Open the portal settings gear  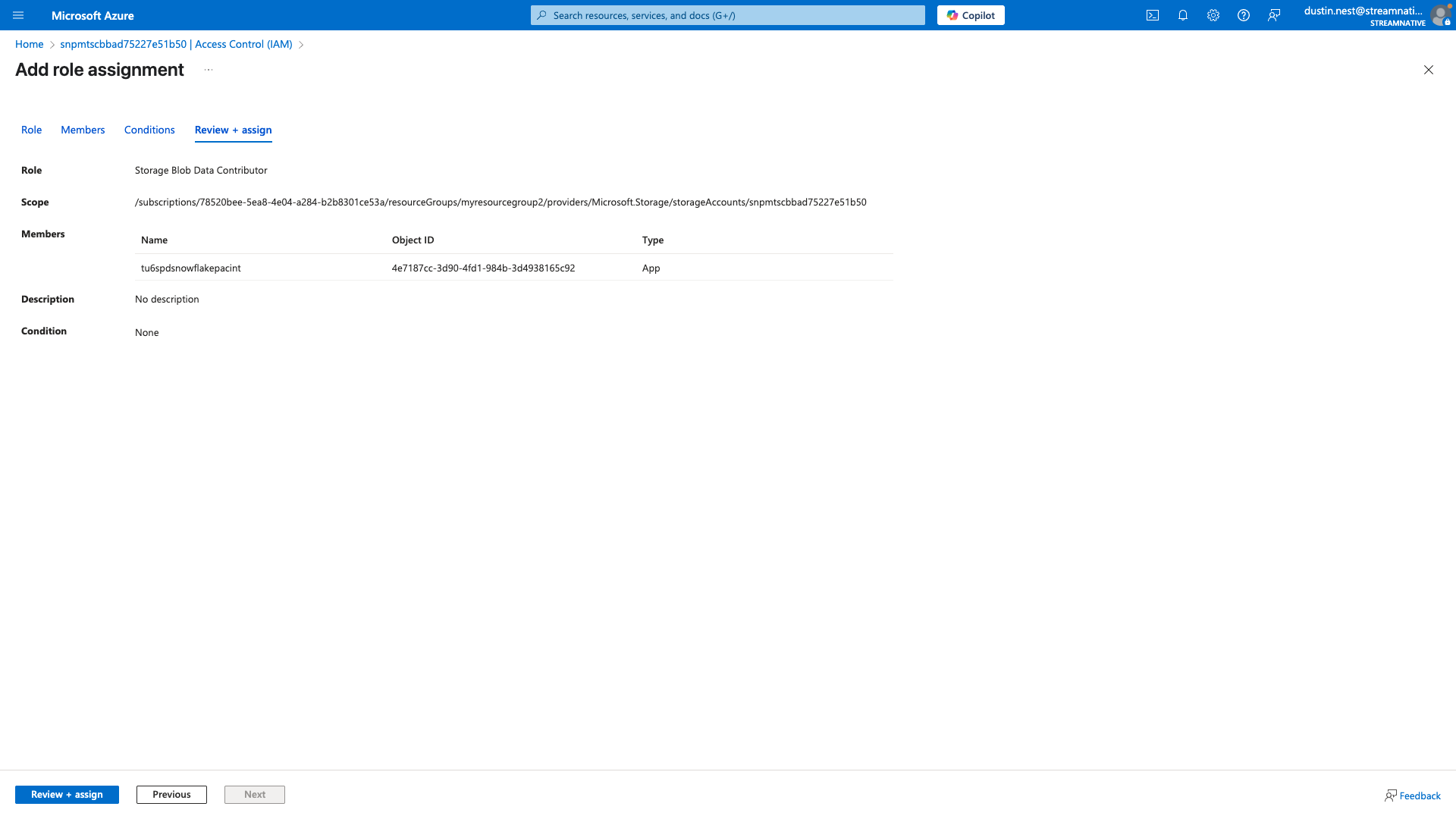tap(1213, 15)
